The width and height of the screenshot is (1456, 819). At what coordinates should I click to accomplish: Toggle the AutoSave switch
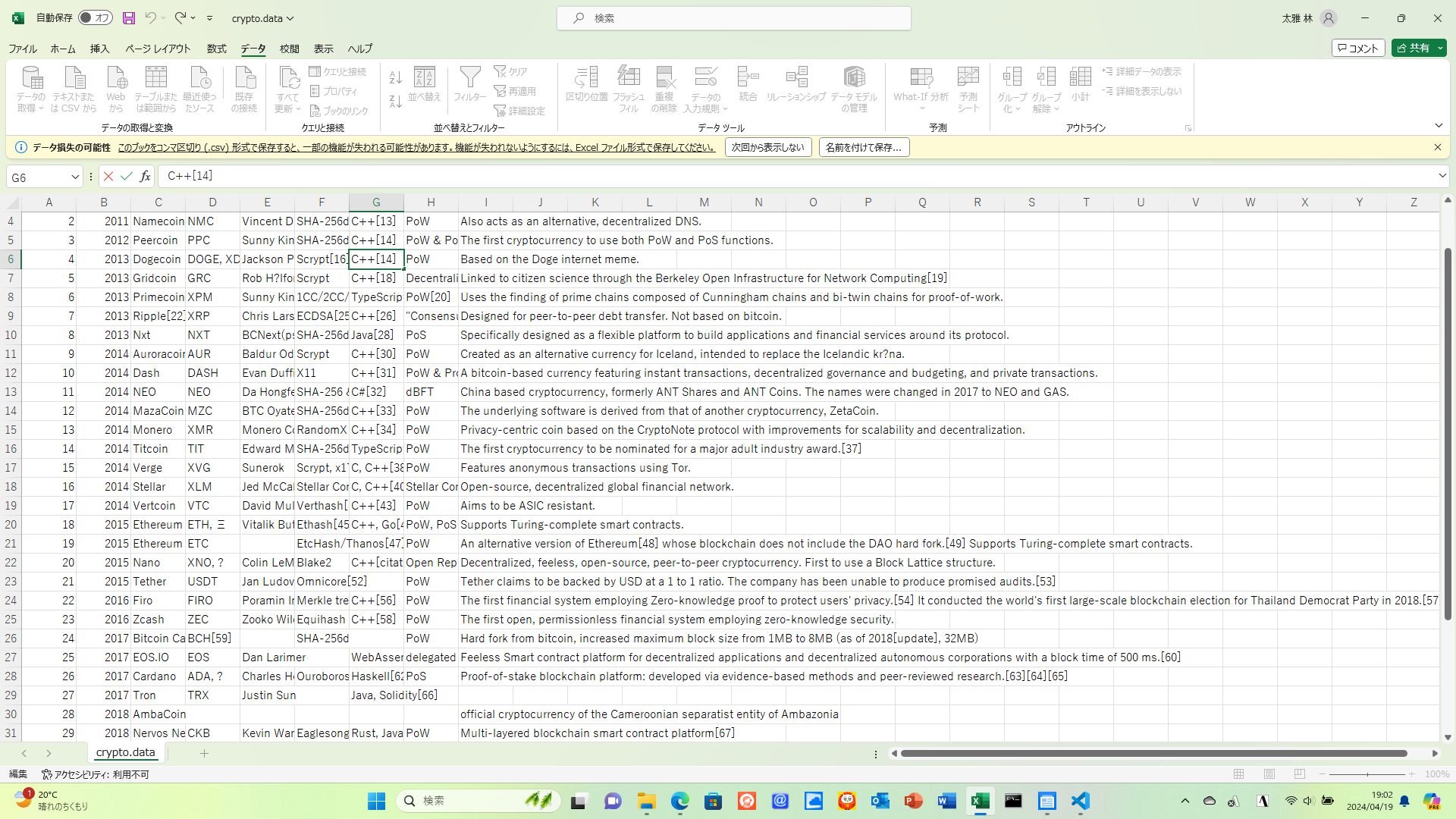[x=96, y=17]
